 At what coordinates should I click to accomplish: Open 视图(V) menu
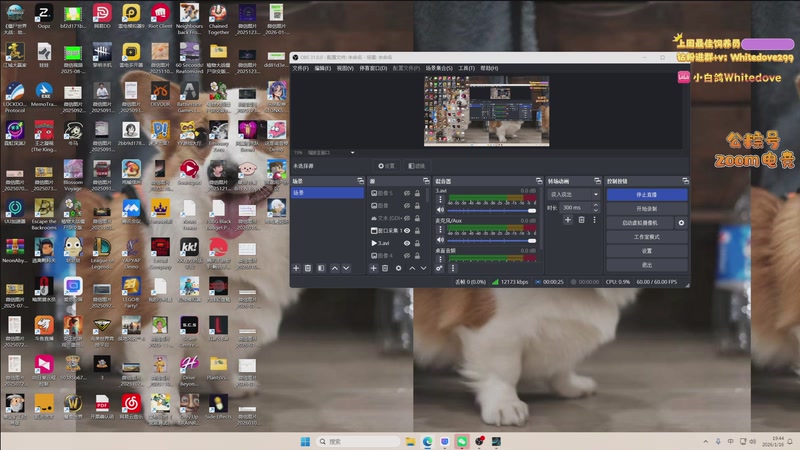point(345,68)
